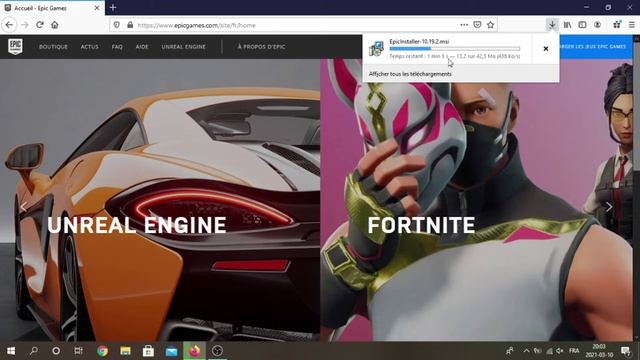640x360 pixels.
Task: Go to previous carousel slide arrow
Action: tap(23, 207)
